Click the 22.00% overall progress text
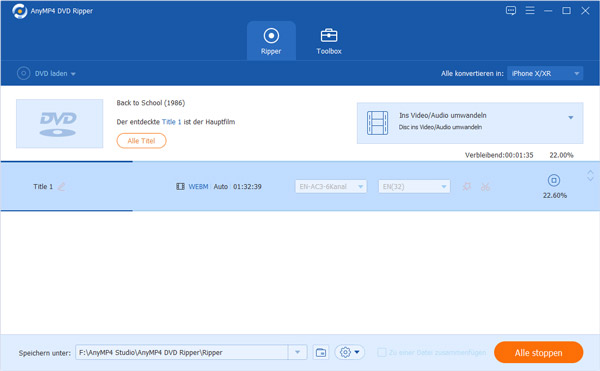The image size is (600, 371). click(561, 155)
